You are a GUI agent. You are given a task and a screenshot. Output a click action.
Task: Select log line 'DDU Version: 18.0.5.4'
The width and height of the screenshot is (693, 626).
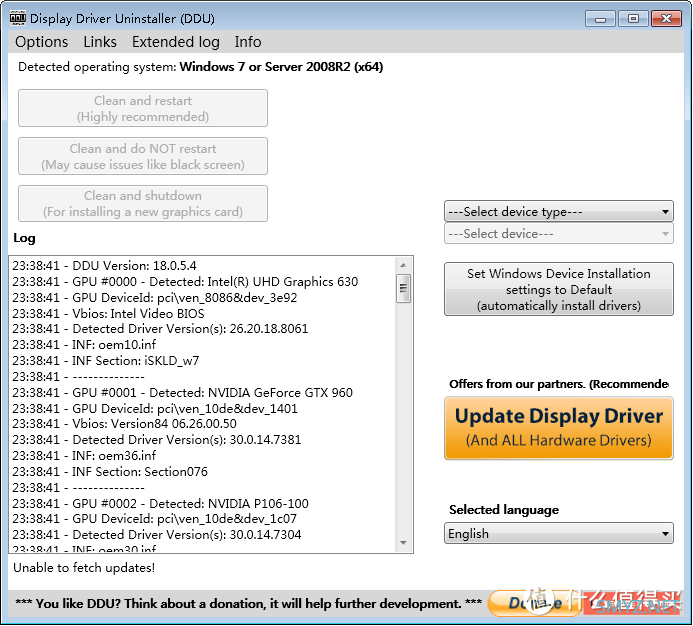[x=104, y=265]
